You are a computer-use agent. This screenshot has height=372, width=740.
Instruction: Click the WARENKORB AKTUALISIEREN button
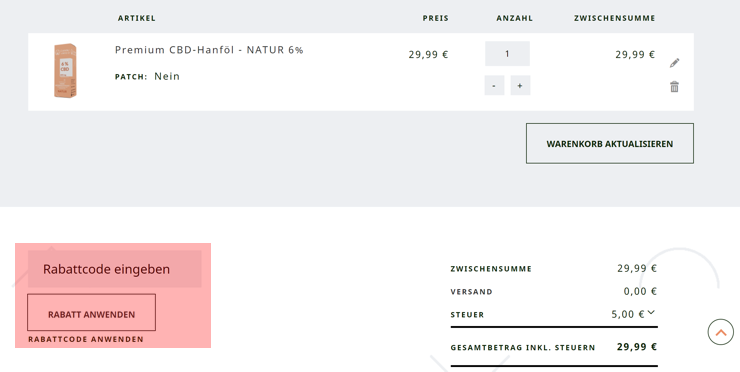610,144
